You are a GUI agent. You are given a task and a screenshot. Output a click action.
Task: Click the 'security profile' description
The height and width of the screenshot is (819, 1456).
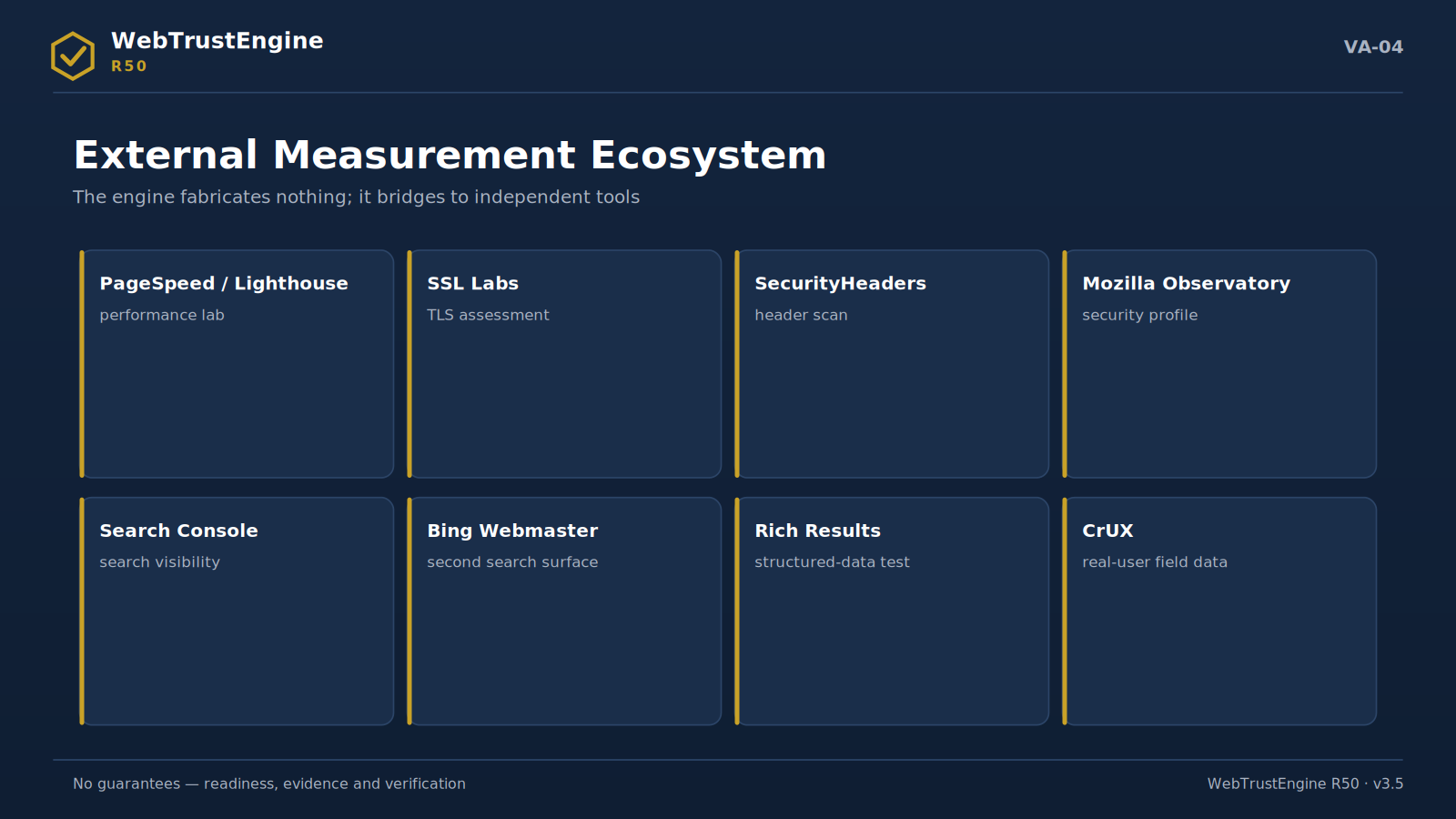tap(1139, 315)
